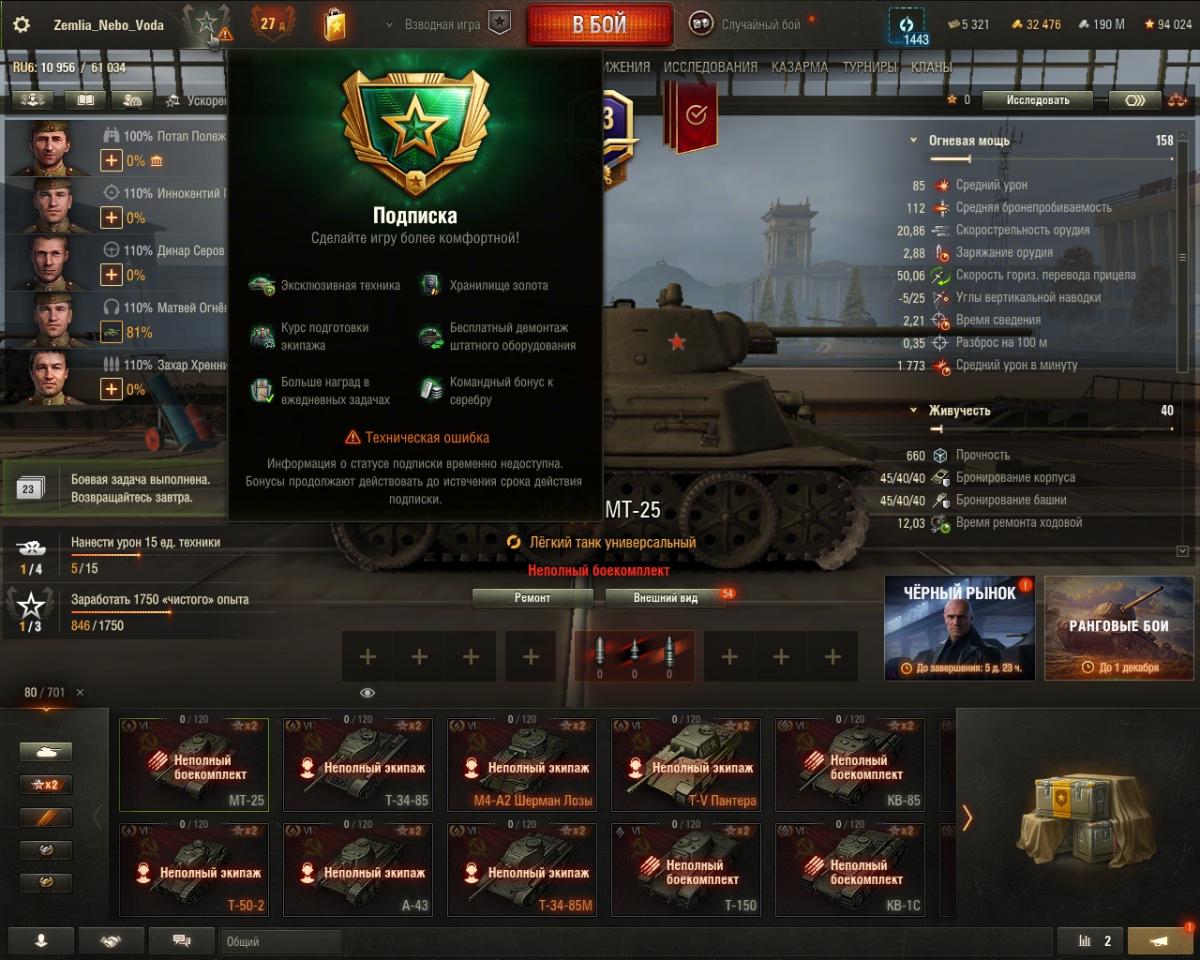1200x960 pixels.
Task: Open the contacts list icon at bottom-left
Action: point(41,941)
